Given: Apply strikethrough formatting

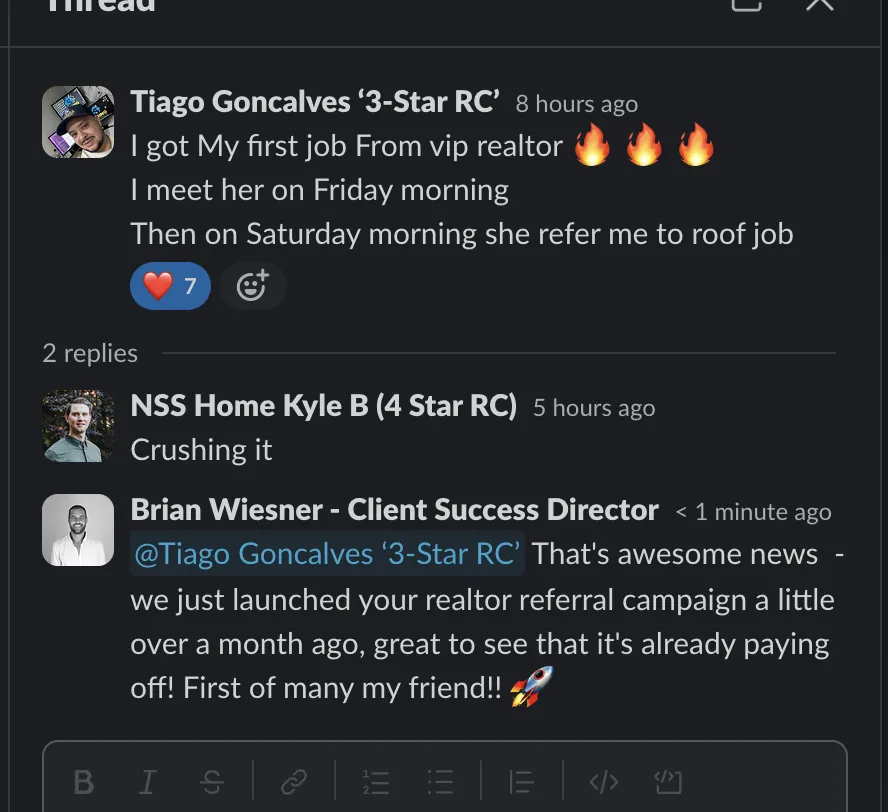Looking at the screenshot, I should coord(212,782).
